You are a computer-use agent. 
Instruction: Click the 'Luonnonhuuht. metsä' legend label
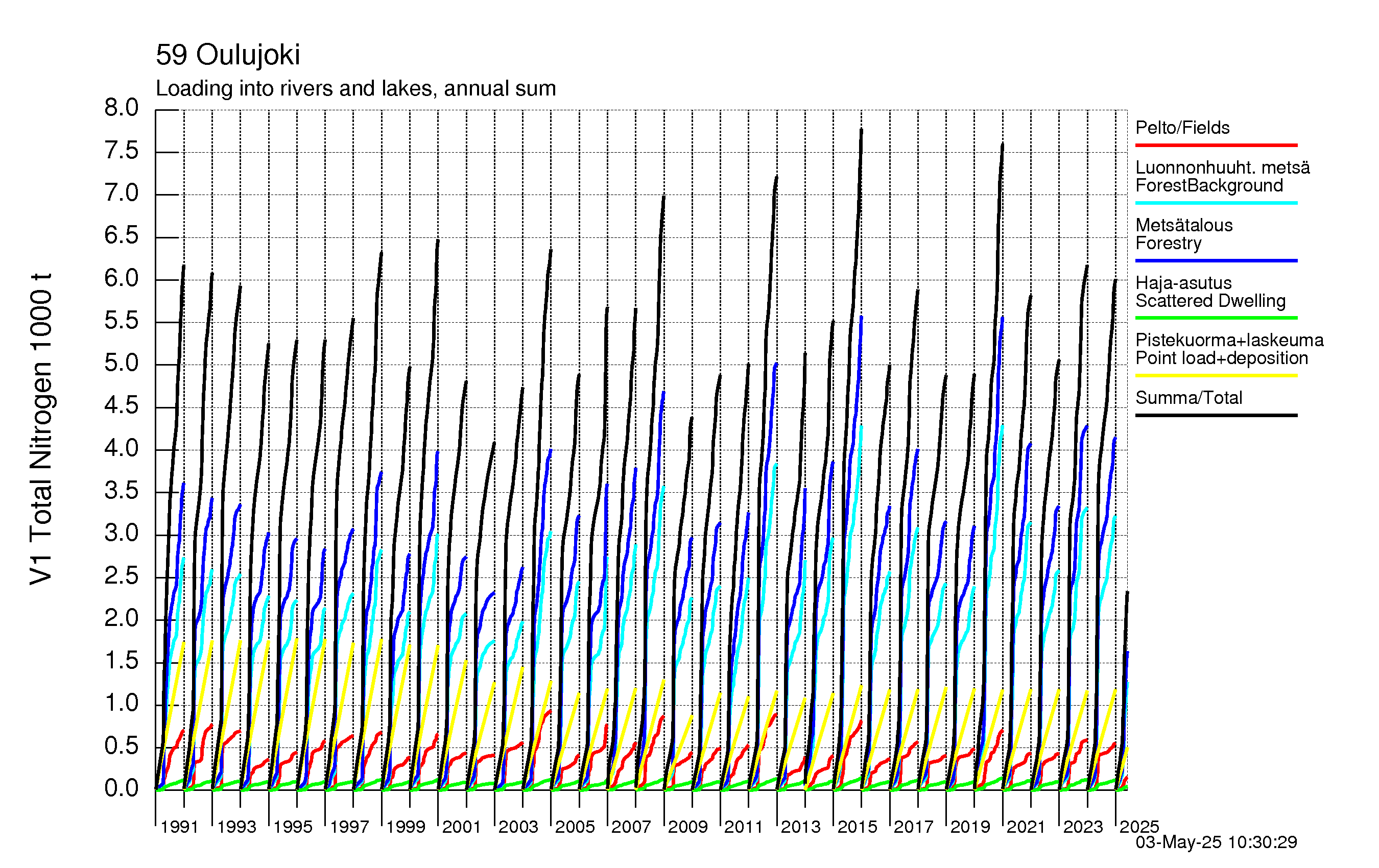pos(1223,168)
